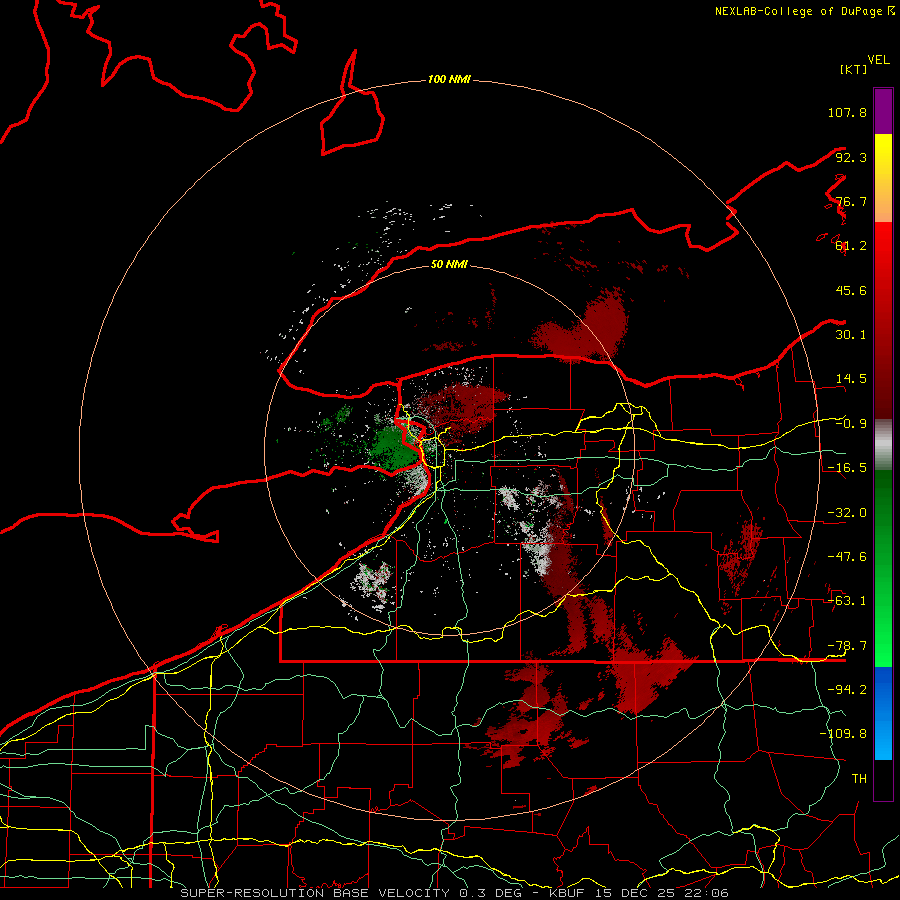Click the -16.5 legend value
This screenshot has width=900, height=900.
(847, 468)
